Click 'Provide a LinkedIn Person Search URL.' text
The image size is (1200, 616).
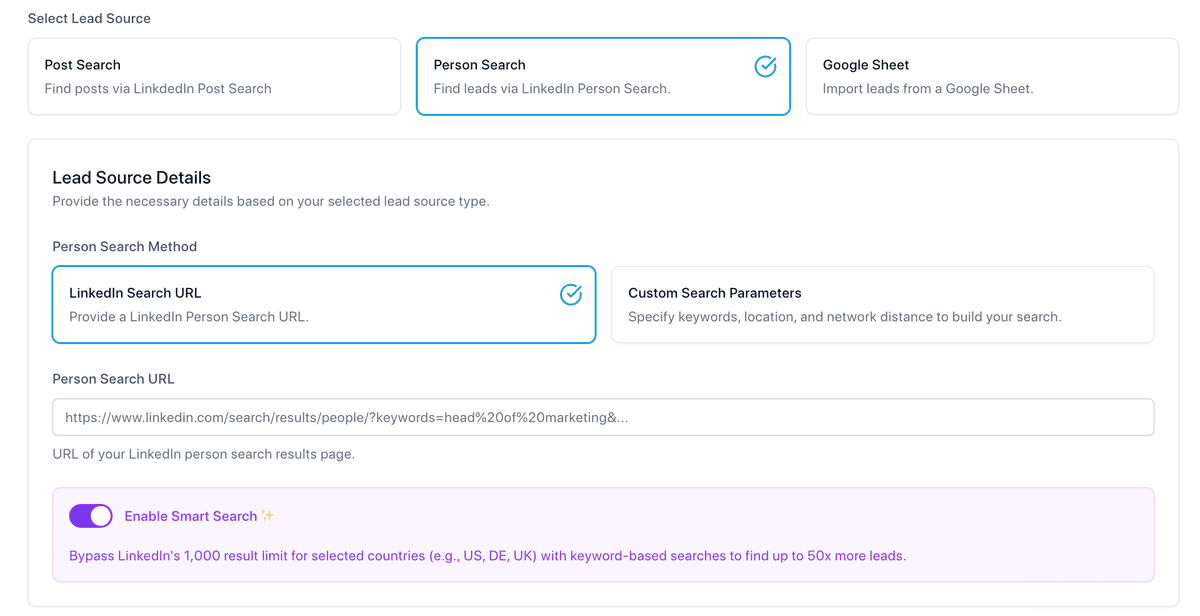[x=189, y=317]
